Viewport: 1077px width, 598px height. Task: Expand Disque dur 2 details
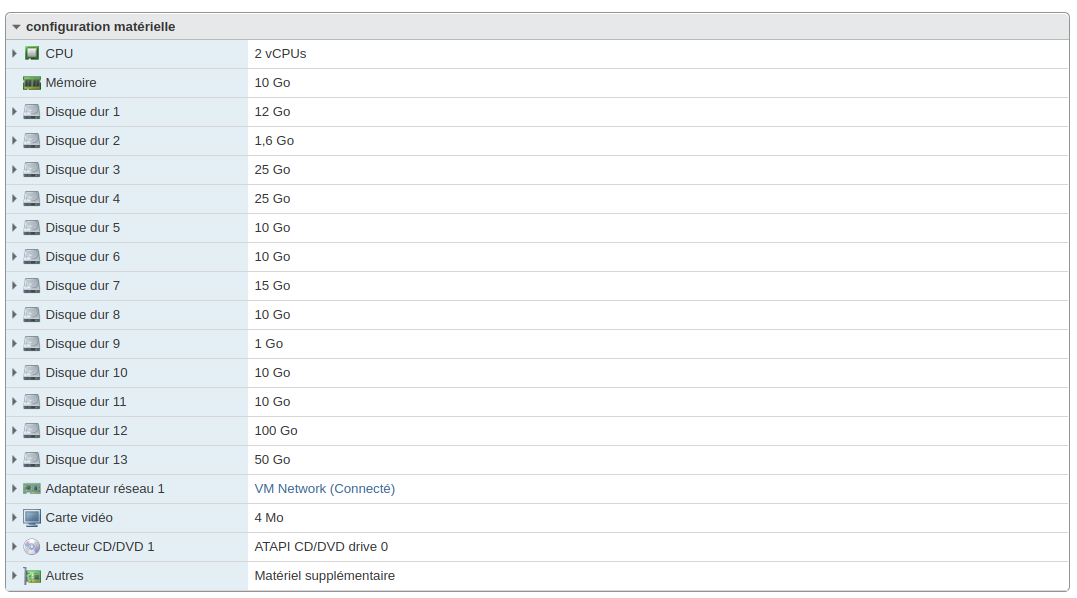point(14,141)
